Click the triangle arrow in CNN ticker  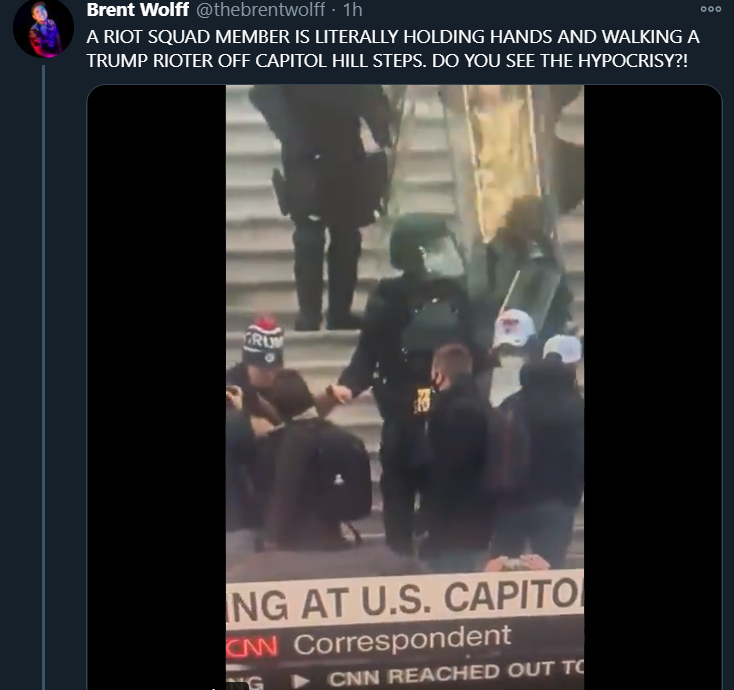(302, 681)
